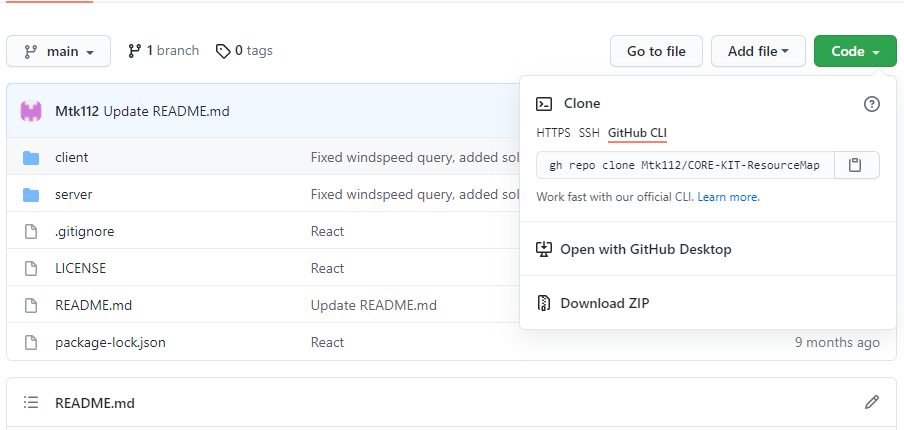Click the server folder icon

[x=31, y=195]
